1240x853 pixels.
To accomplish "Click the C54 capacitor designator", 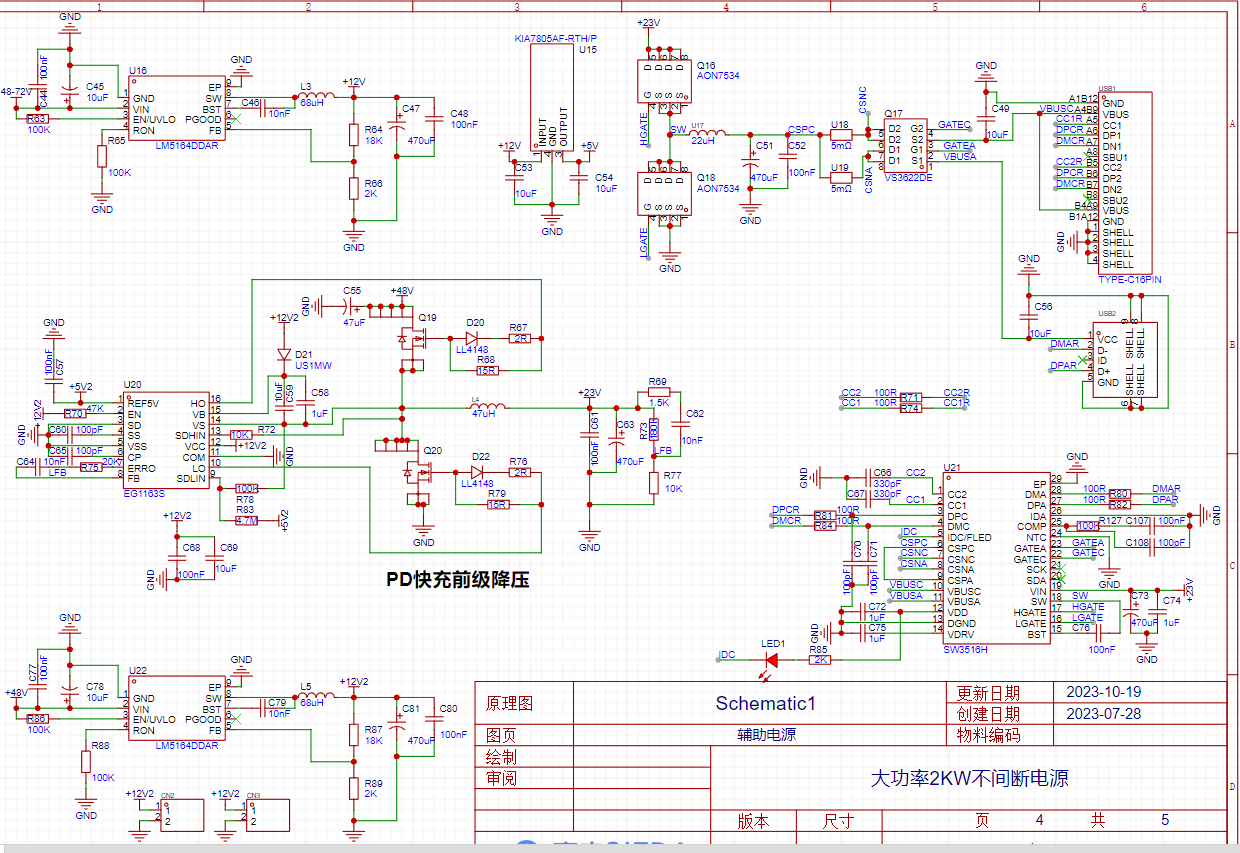I will coord(605,177).
